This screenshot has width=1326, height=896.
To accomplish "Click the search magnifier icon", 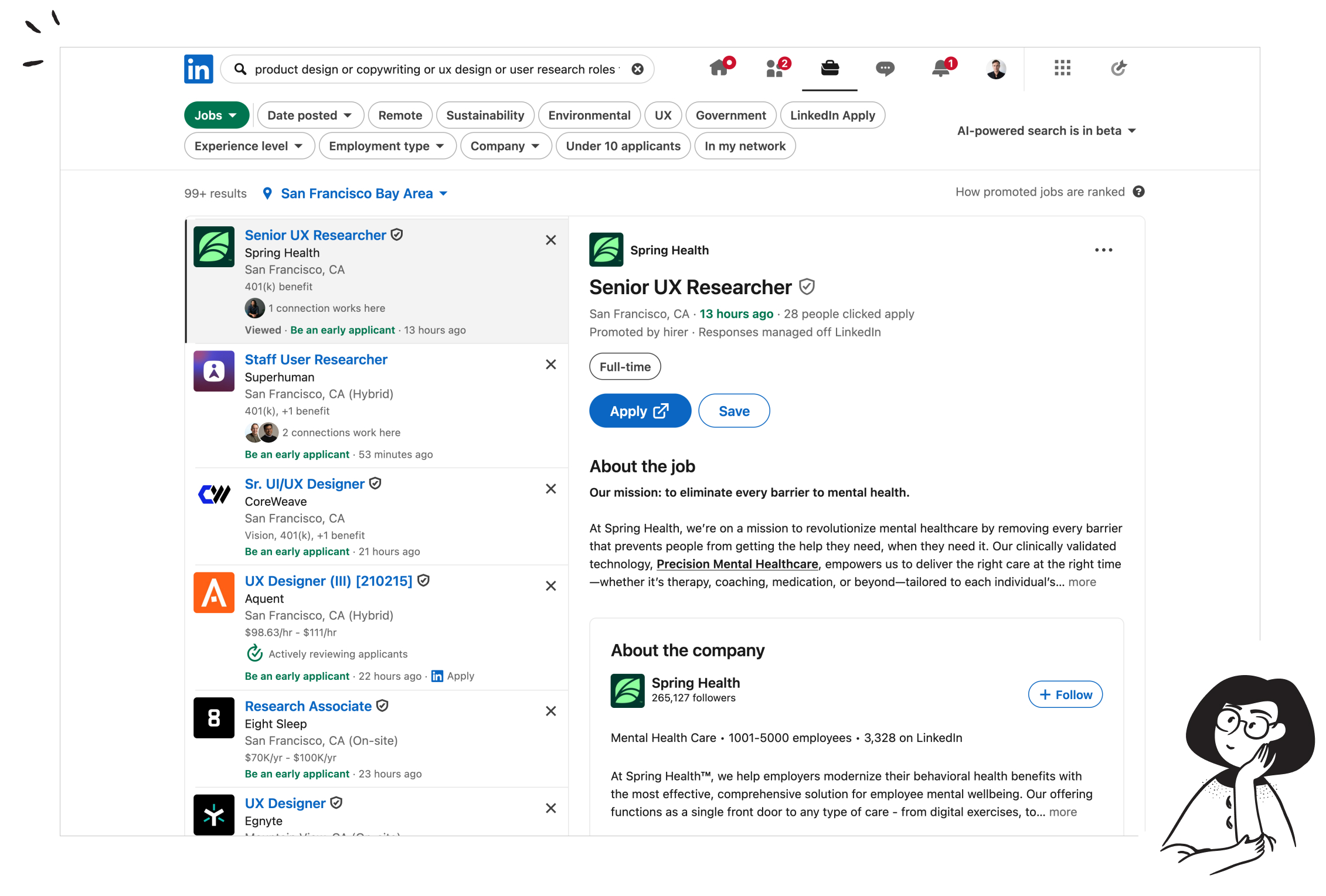I will click(x=240, y=69).
